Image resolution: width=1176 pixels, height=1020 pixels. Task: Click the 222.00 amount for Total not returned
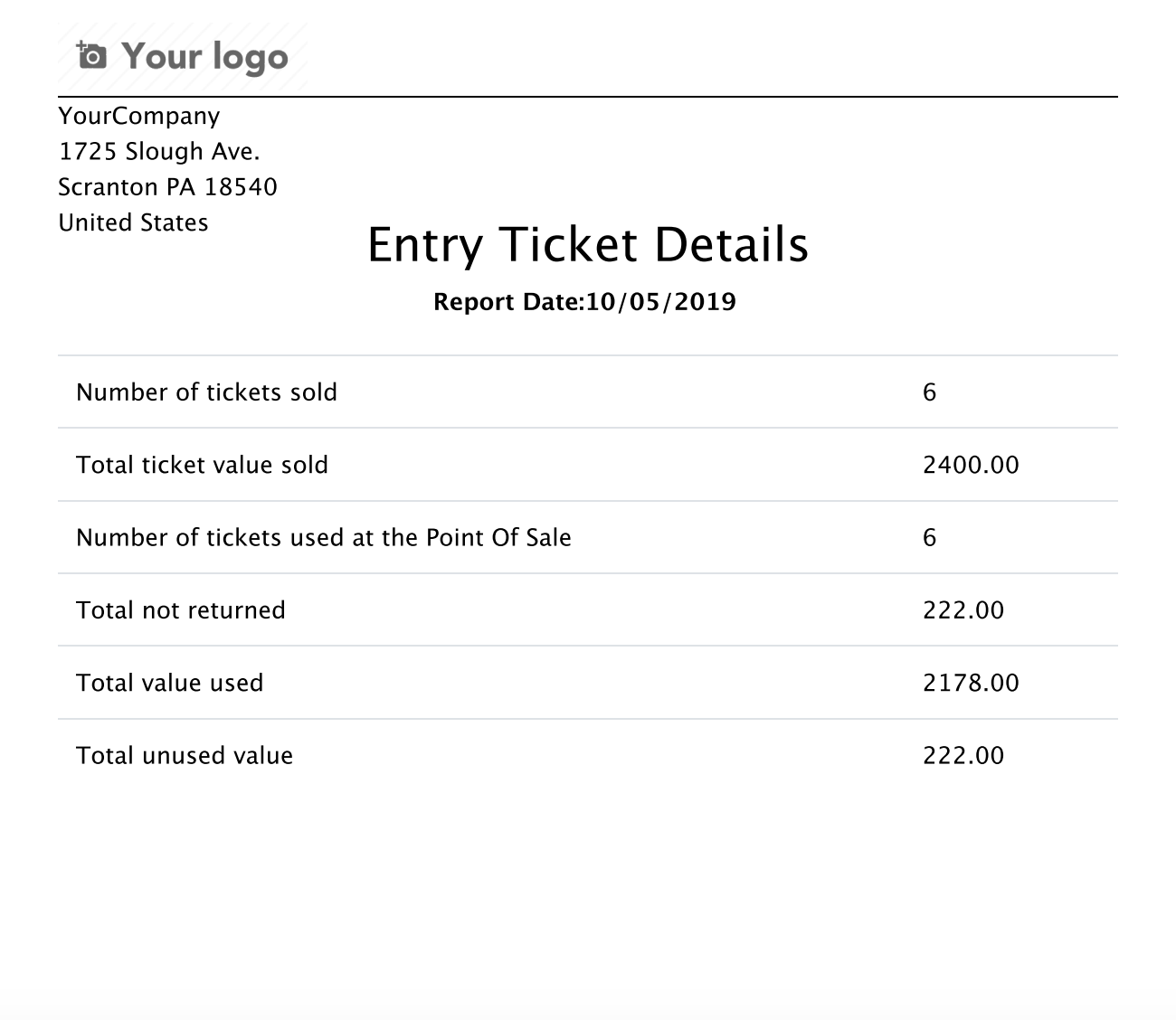point(963,610)
